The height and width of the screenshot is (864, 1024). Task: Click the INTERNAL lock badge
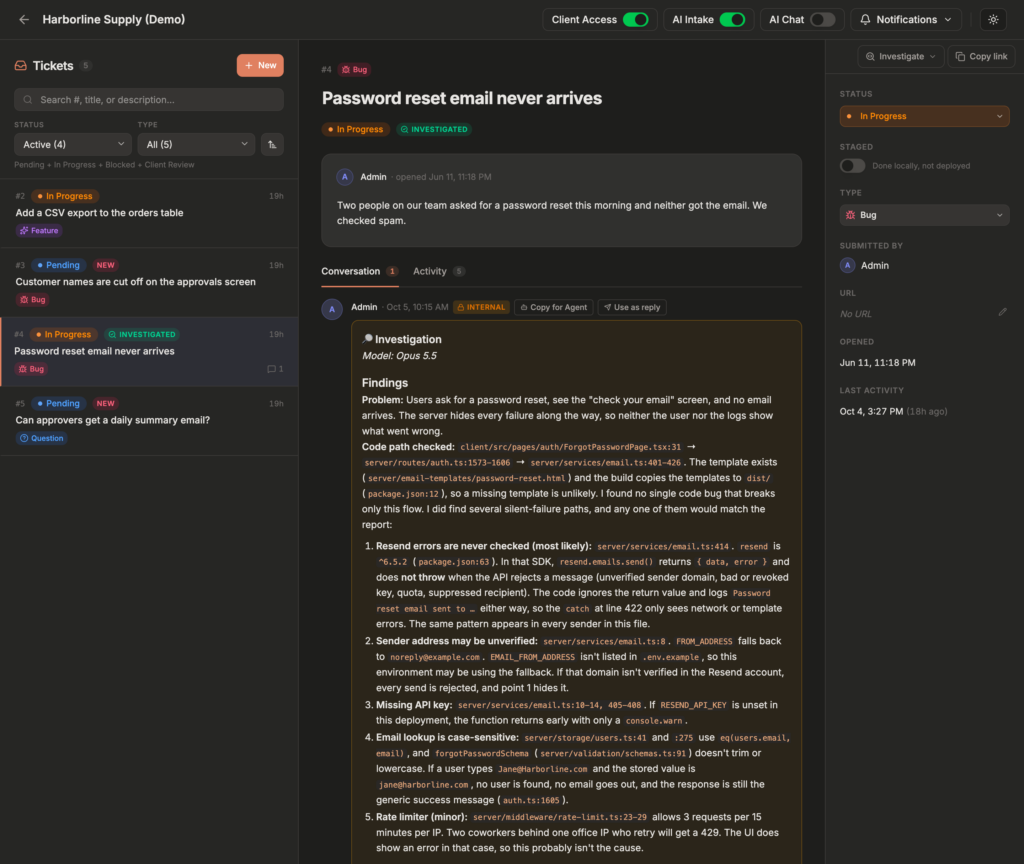[481, 307]
